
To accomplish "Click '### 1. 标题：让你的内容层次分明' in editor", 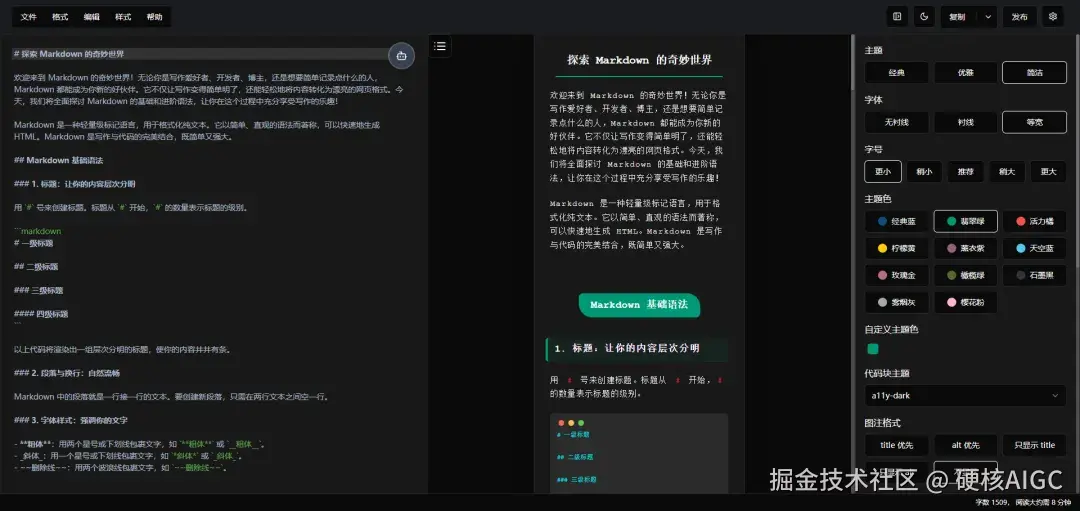I will (x=74, y=184).
